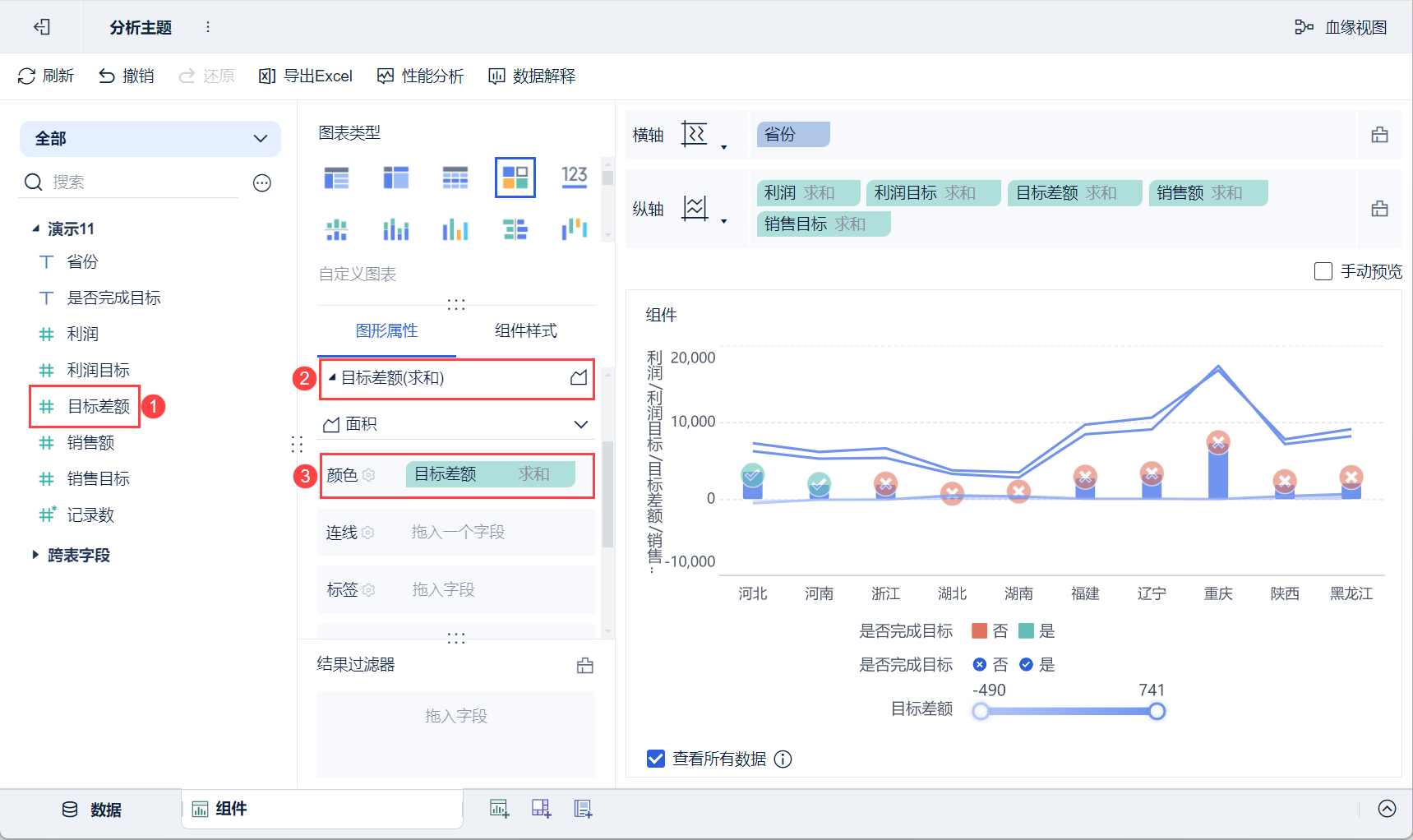Open the 连线 settings gear

(368, 533)
